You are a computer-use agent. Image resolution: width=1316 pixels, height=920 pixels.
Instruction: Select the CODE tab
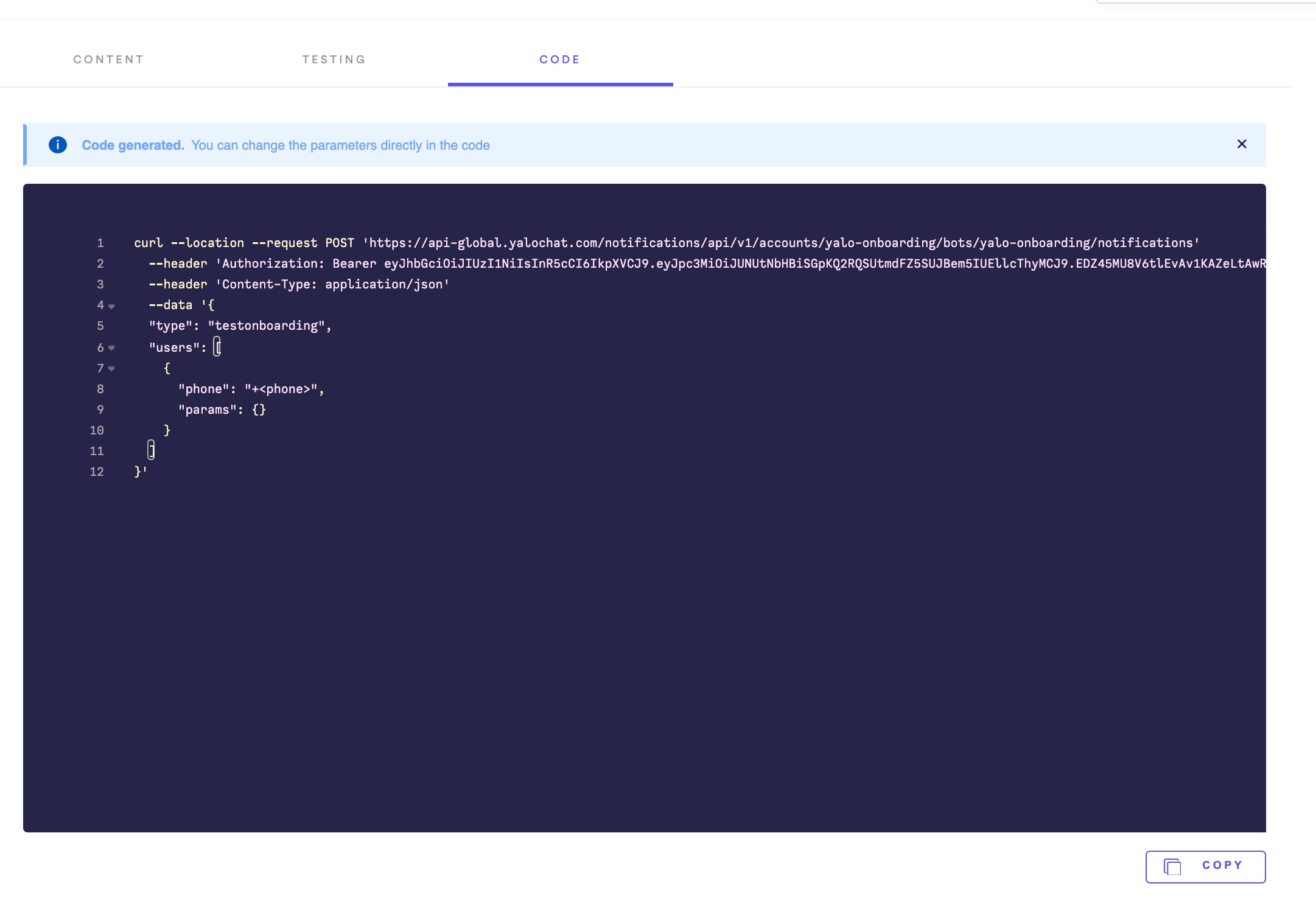(560, 60)
